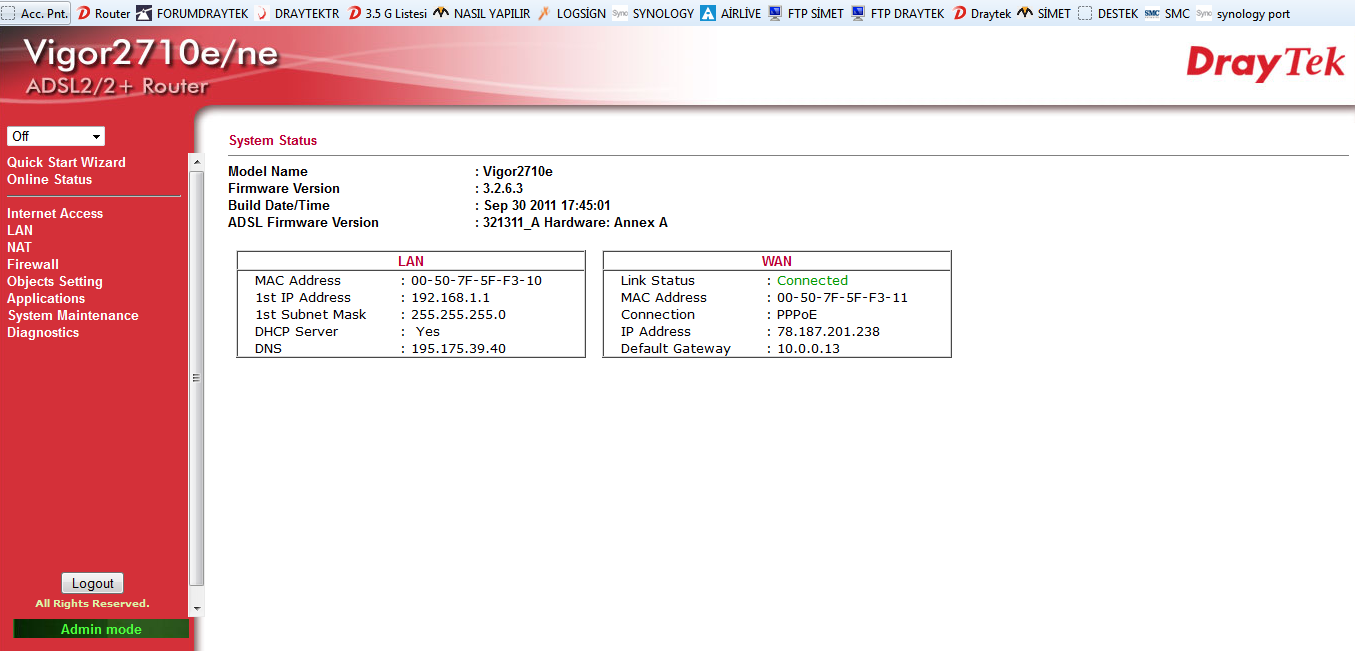Open the SMC bookmark
Screen dimensions: 1355x651
point(1167,14)
